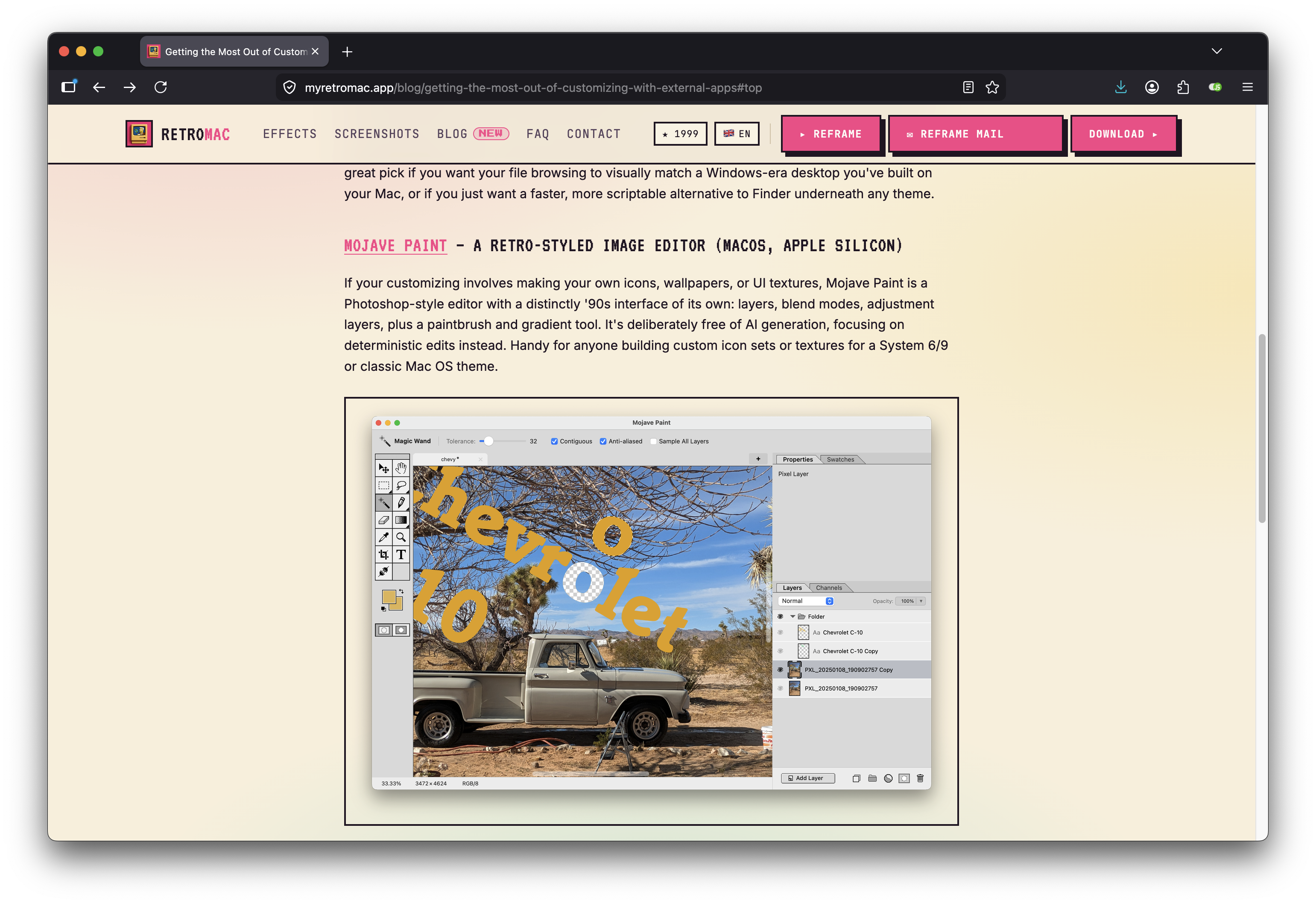Uncheck the Anti-aliased checkbox
Viewport: 1316px width, 904px height.
(603, 441)
